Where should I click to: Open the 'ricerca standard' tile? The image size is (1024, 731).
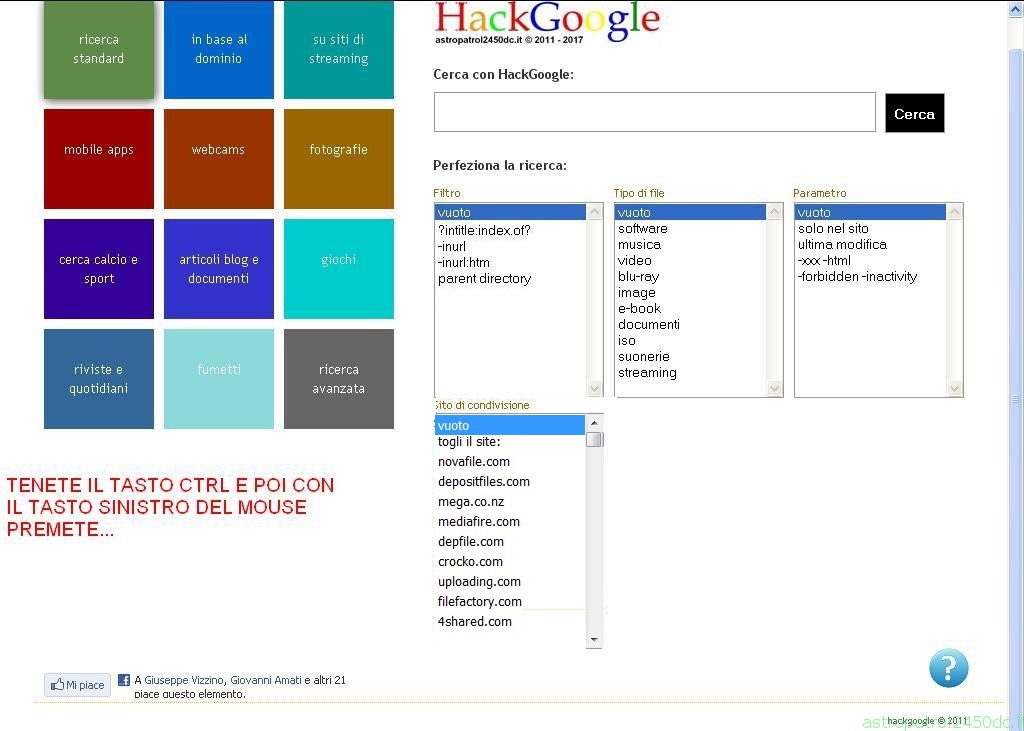pos(99,49)
